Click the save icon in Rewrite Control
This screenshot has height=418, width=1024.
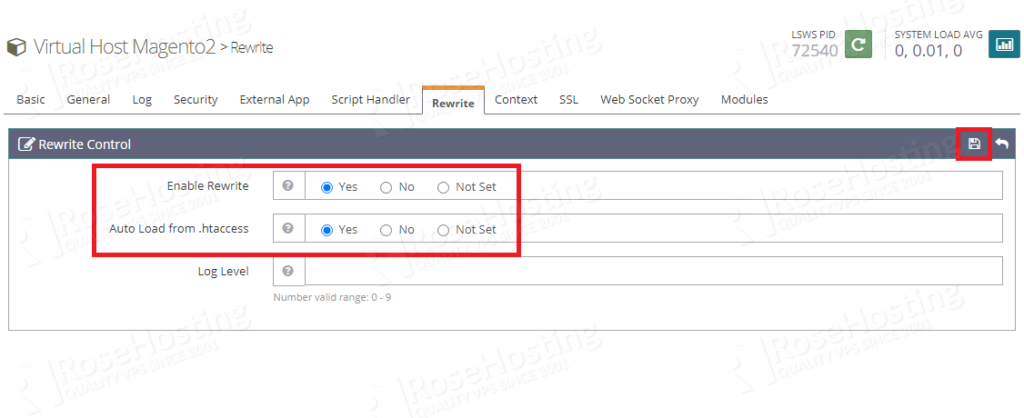[974, 144]
